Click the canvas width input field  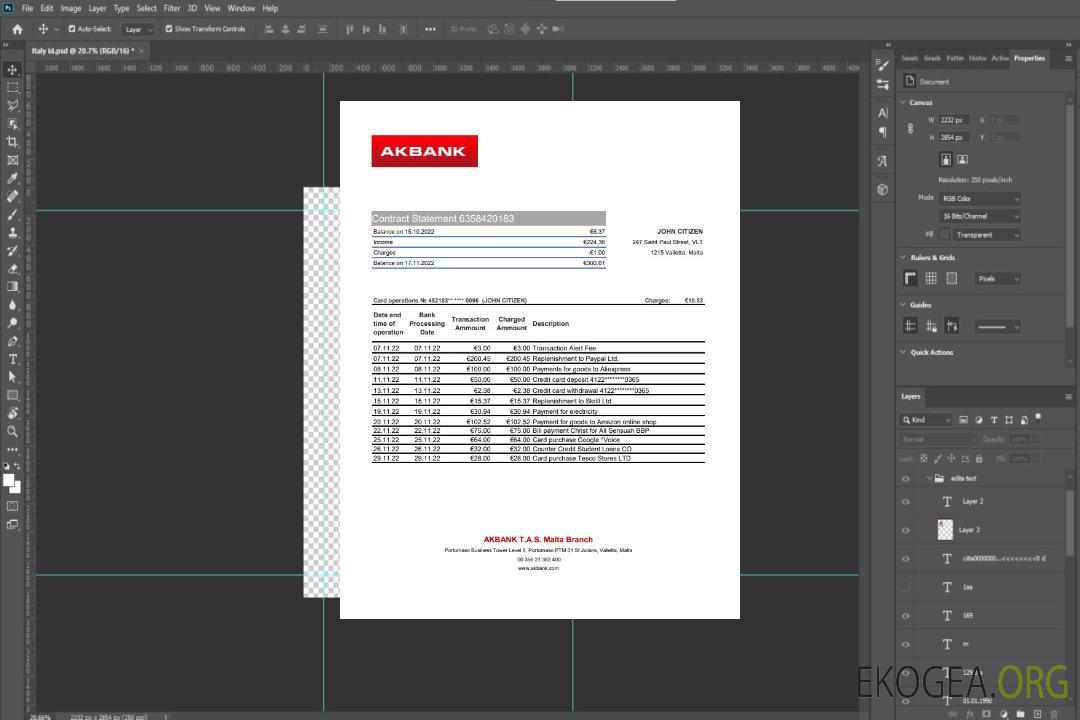tap(954, 120)
